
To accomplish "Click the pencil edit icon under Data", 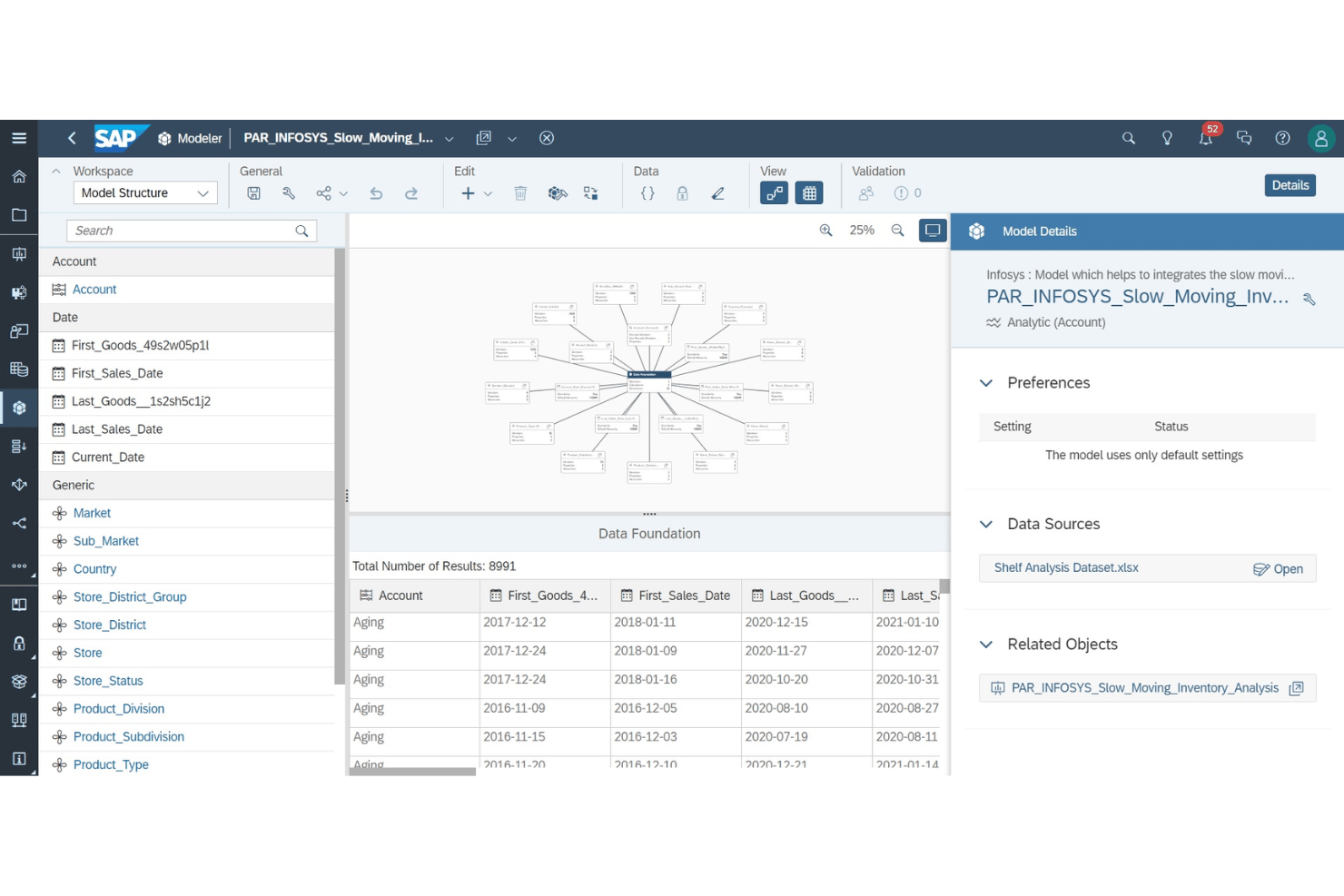I will pyautogui.click(x=718, y=193).
